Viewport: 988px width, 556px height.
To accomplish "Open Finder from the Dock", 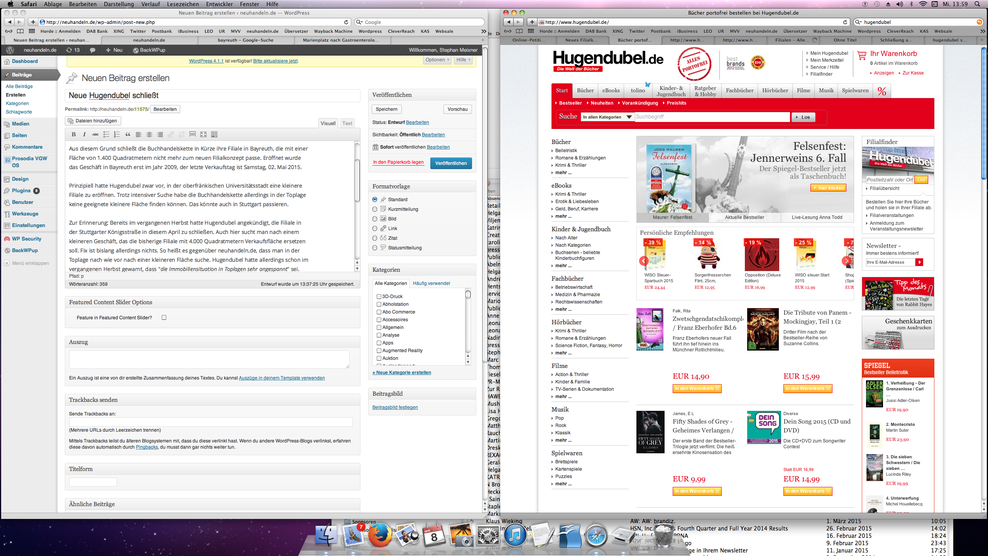I will click(326, 536).
